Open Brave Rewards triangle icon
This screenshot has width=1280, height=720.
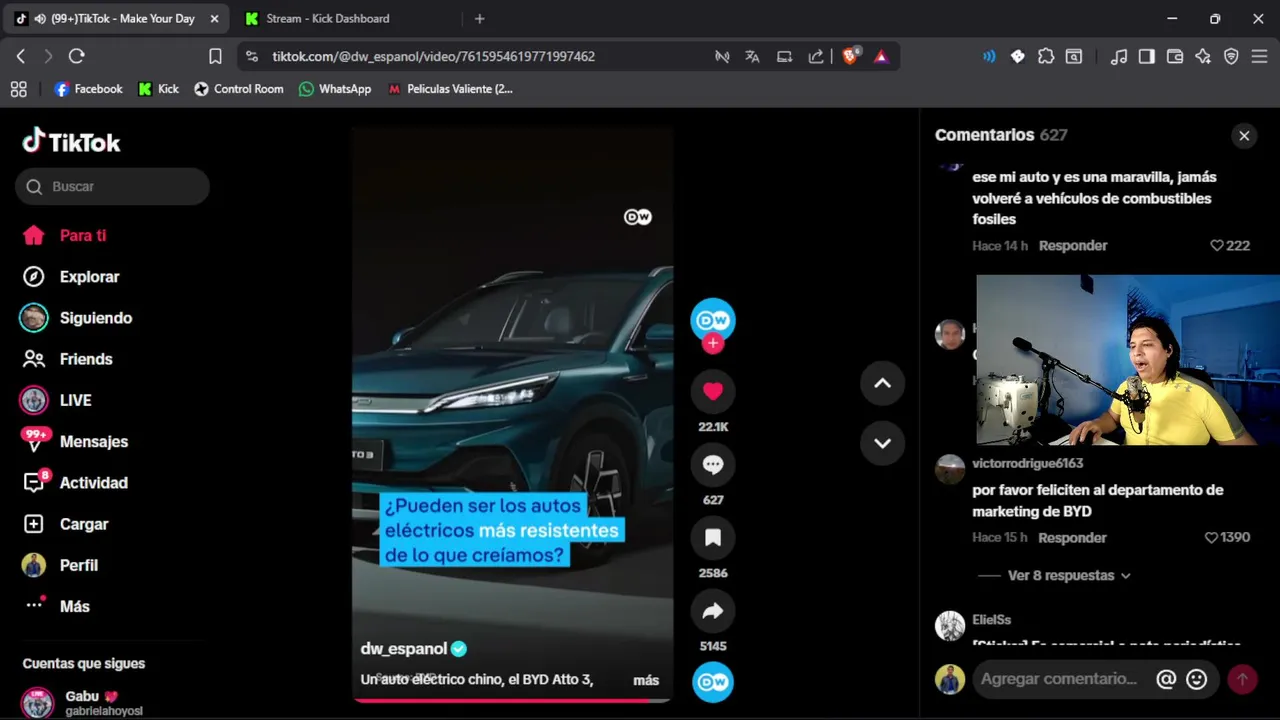(x=881, y=57)
